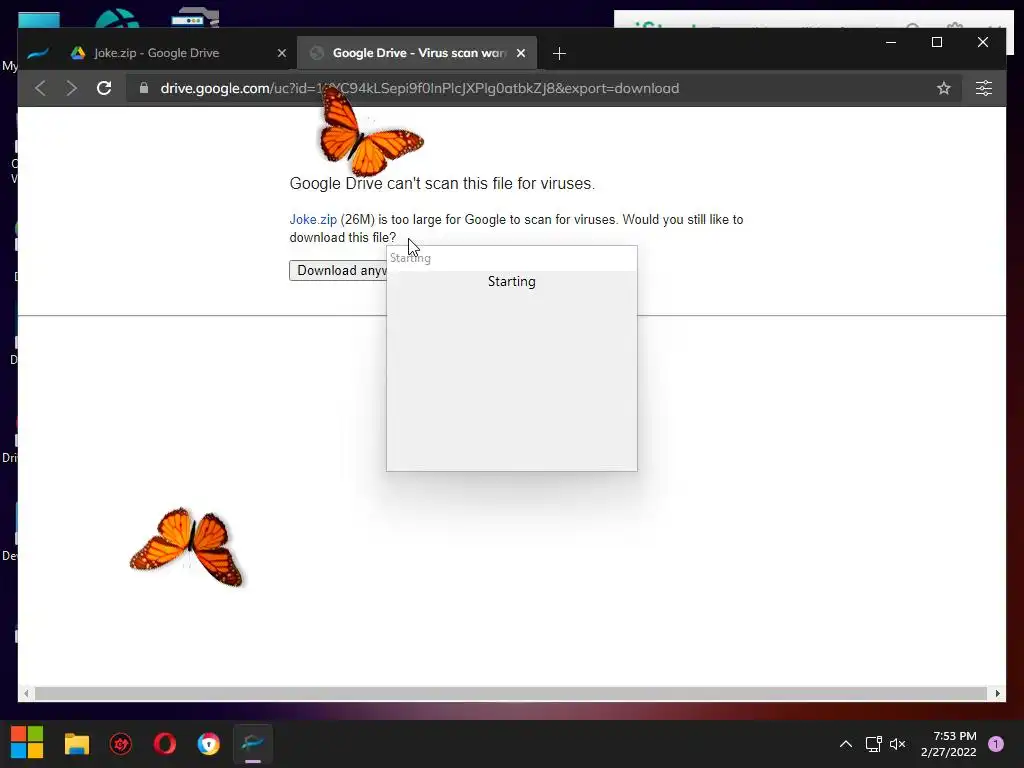Go forward to the next page
This screenshot has width=1024, height=768.
(71, 88)
